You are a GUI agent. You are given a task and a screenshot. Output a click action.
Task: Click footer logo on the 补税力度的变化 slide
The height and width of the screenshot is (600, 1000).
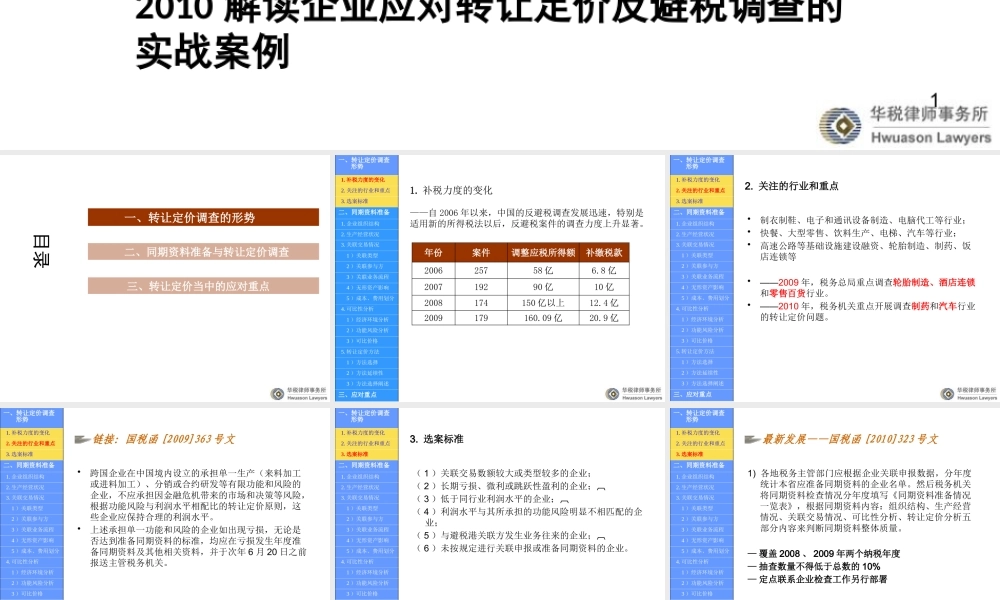coord(634,393)
